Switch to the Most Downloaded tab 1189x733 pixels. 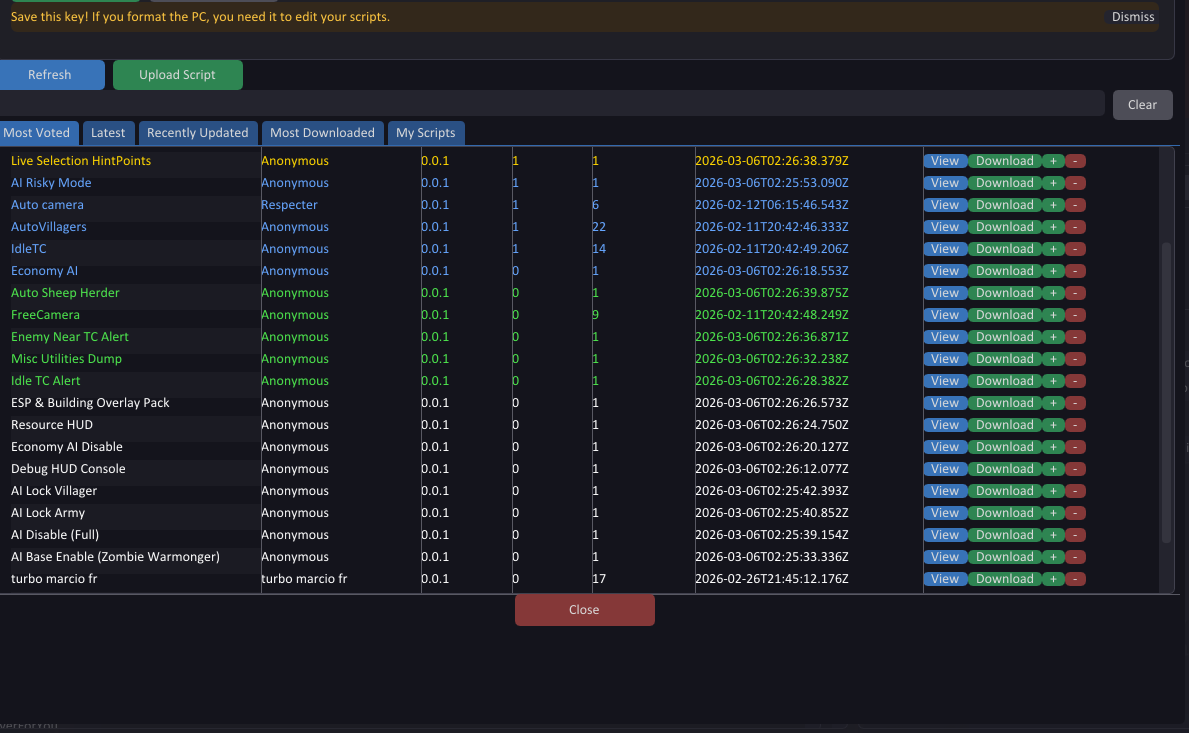(x=322, y=133)
